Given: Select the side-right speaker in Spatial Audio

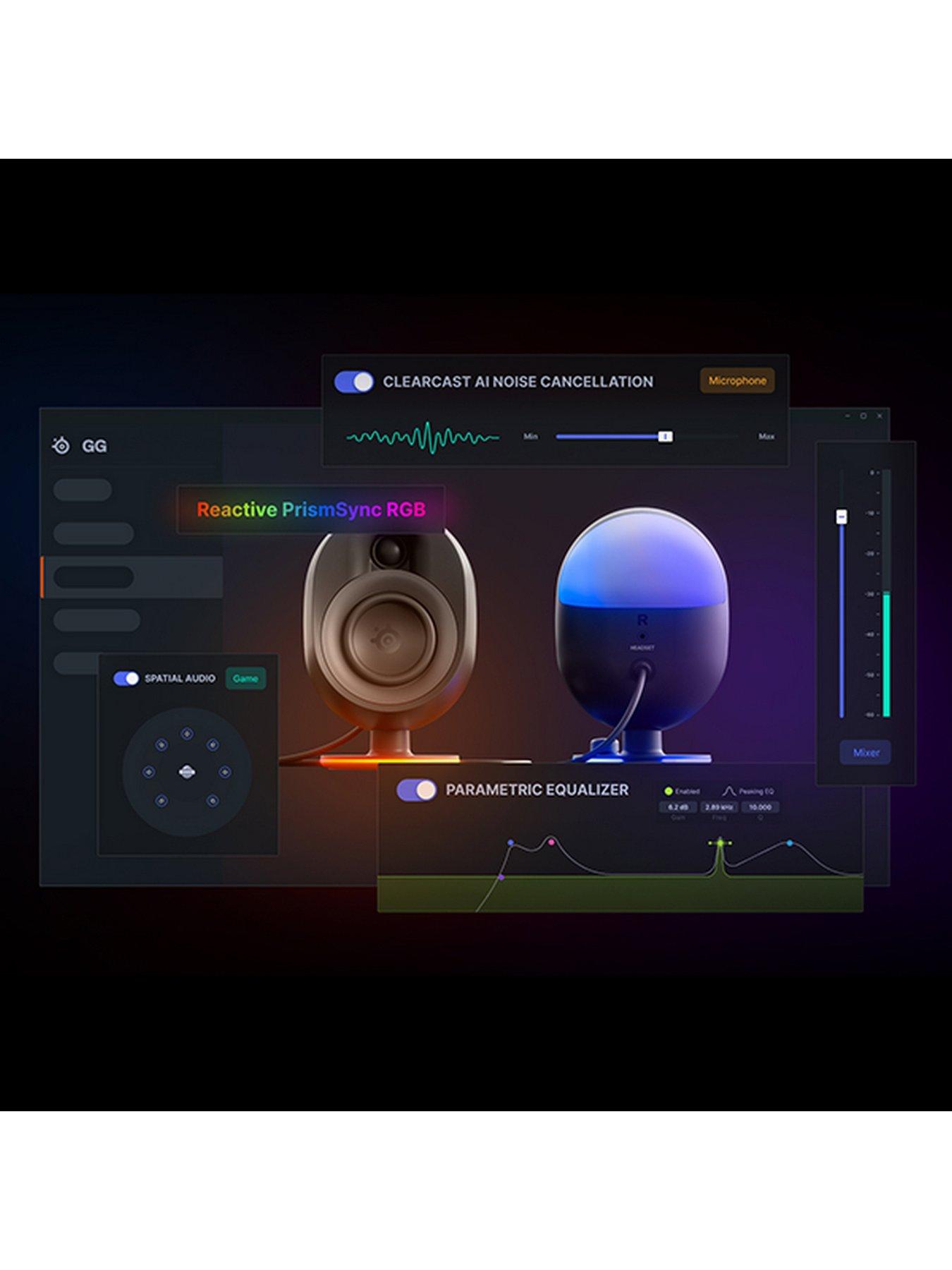Looking at the screenshot, I should coord(225,772).
